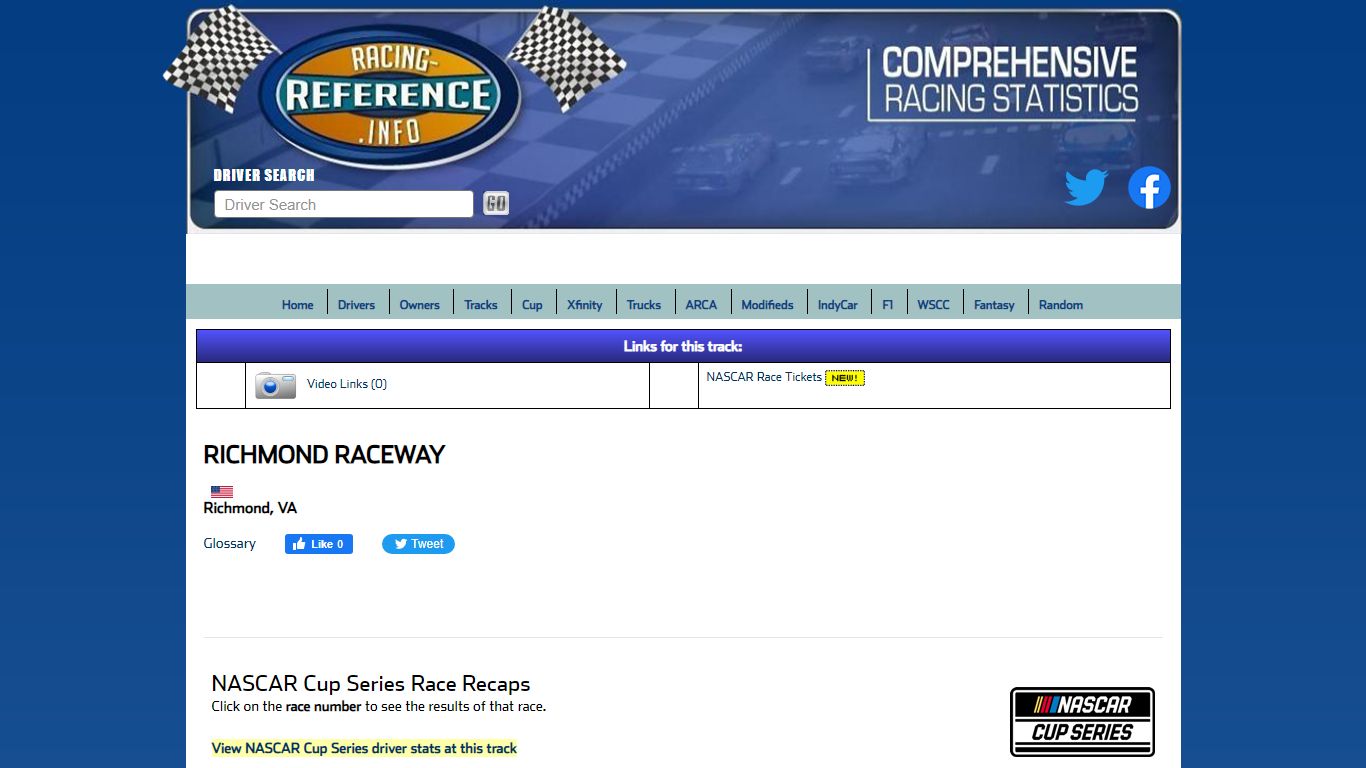The width and height of the screenshot is (1366, 768).
Task: Open the Glossary link
Action: (x=229, y=544)
